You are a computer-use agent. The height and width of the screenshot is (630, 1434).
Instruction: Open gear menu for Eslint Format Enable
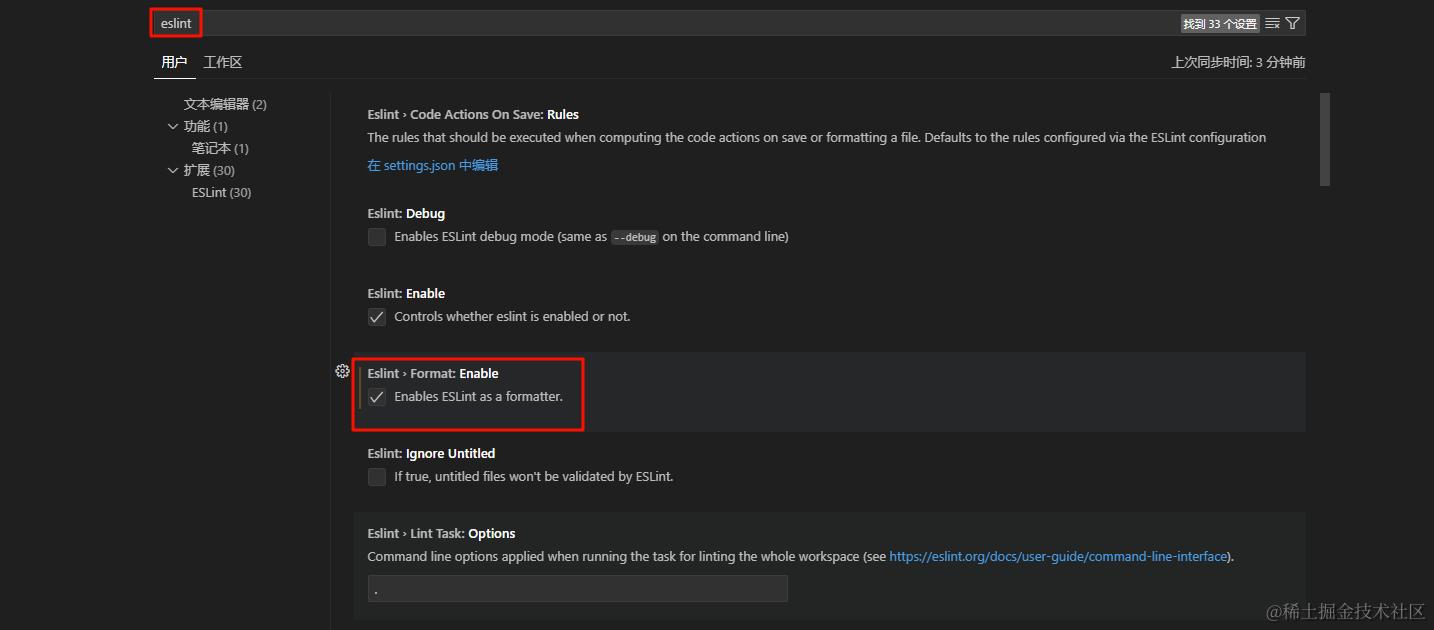(x=342, y=371)
